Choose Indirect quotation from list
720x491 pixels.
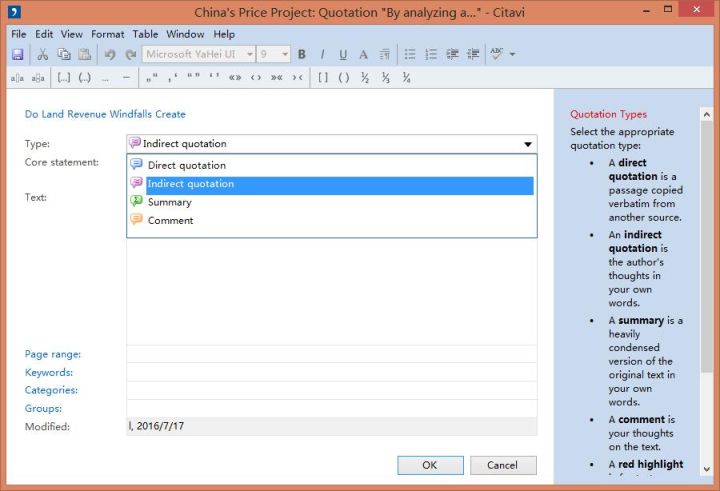pos(332,184)
